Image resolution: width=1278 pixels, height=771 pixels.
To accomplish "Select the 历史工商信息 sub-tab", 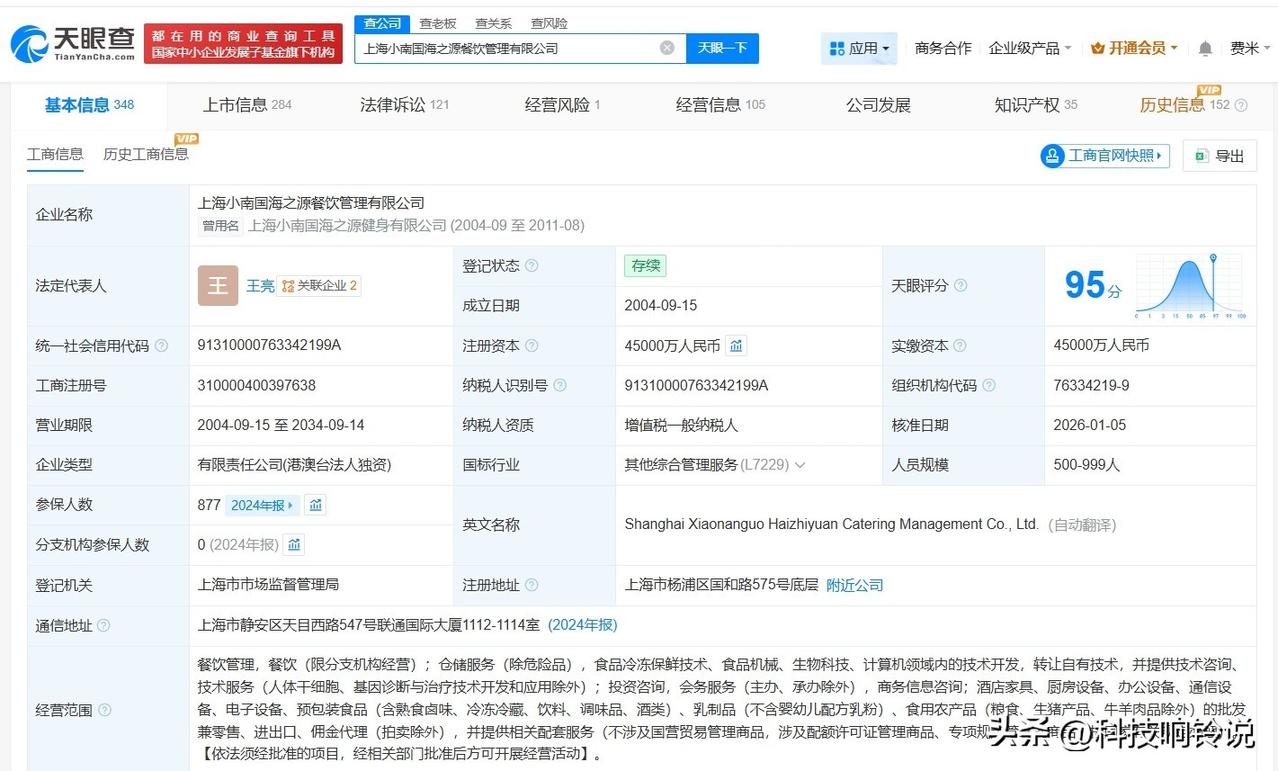I will pos(146,154).
